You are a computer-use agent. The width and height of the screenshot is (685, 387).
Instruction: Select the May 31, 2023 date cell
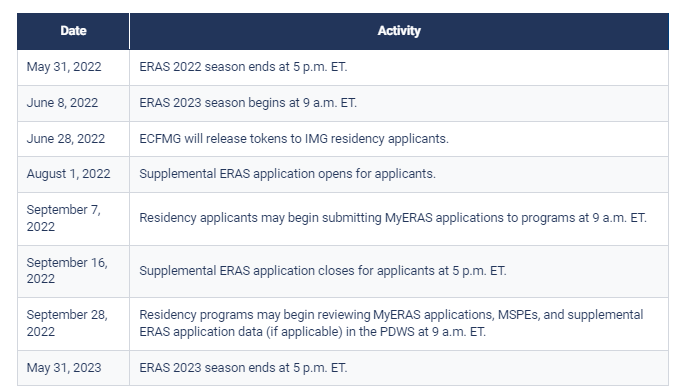tap(73, 368)
